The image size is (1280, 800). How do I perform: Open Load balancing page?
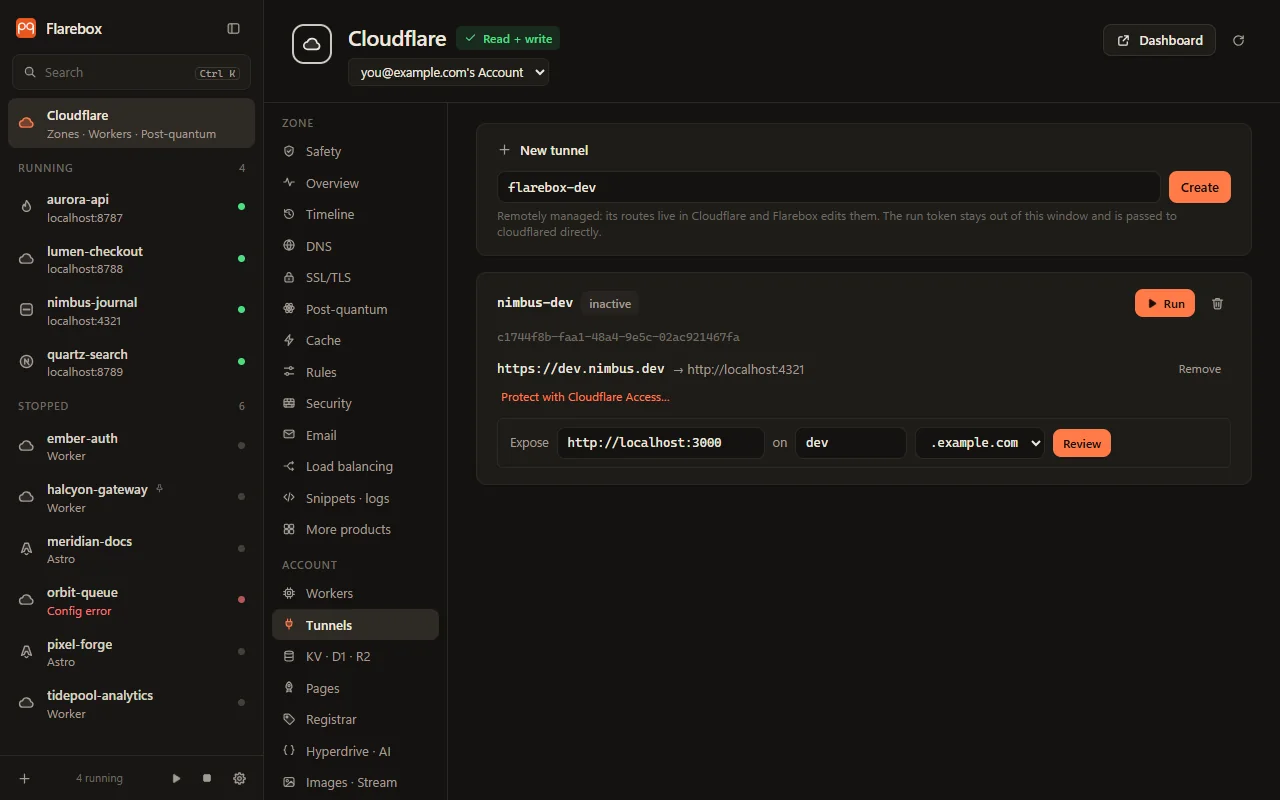pos(355,466)
